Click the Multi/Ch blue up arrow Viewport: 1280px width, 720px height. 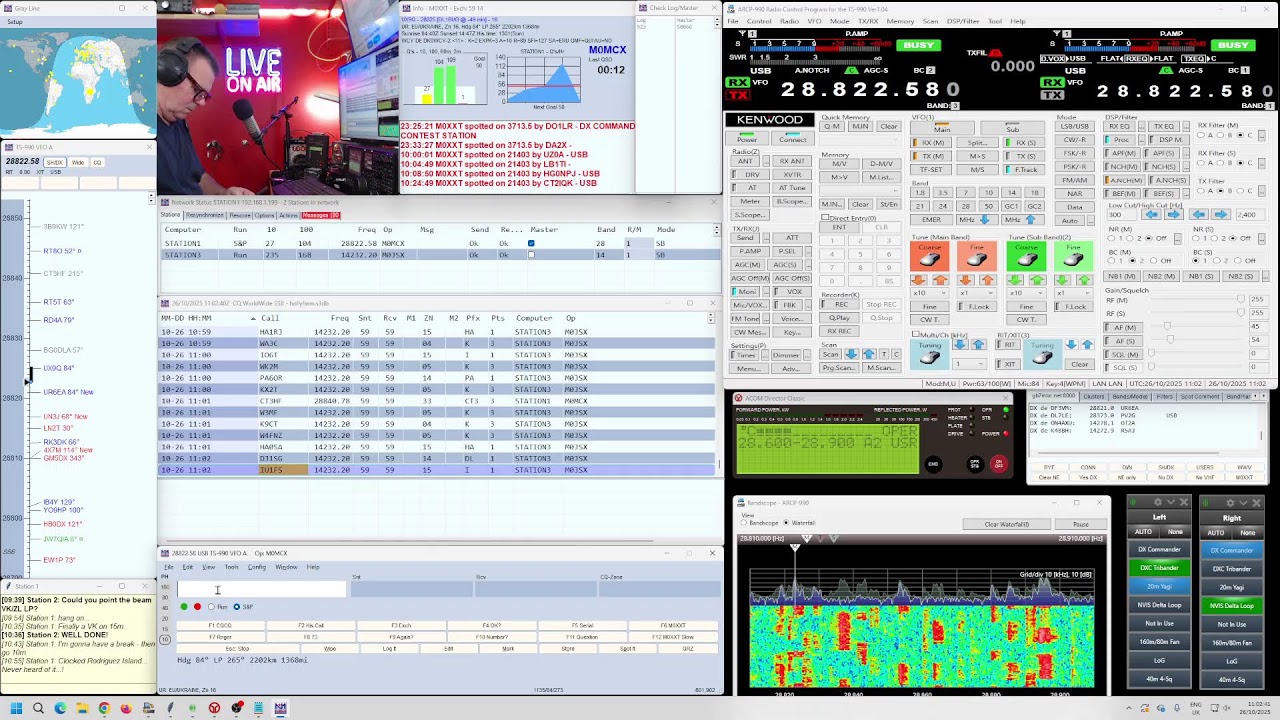(x=978, y=345)
